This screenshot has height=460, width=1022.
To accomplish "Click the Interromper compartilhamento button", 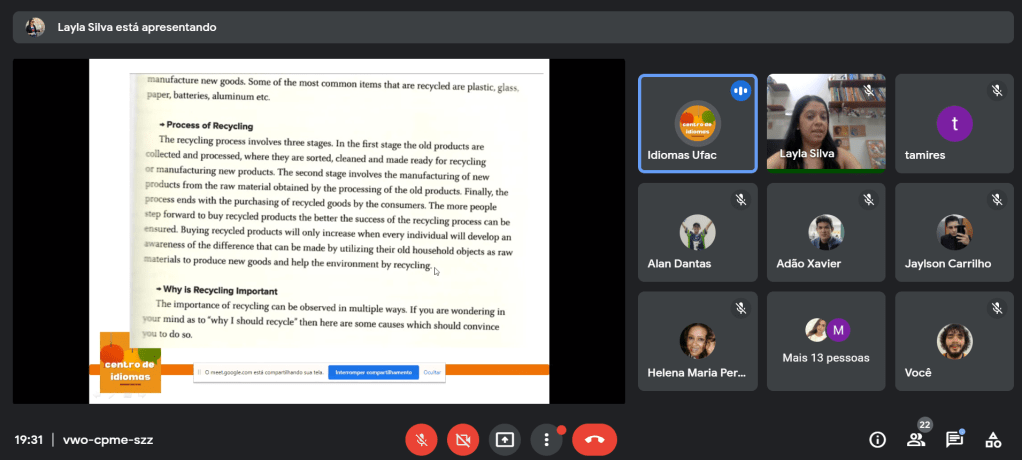I will pyautogui.click(x=372, y=372).
